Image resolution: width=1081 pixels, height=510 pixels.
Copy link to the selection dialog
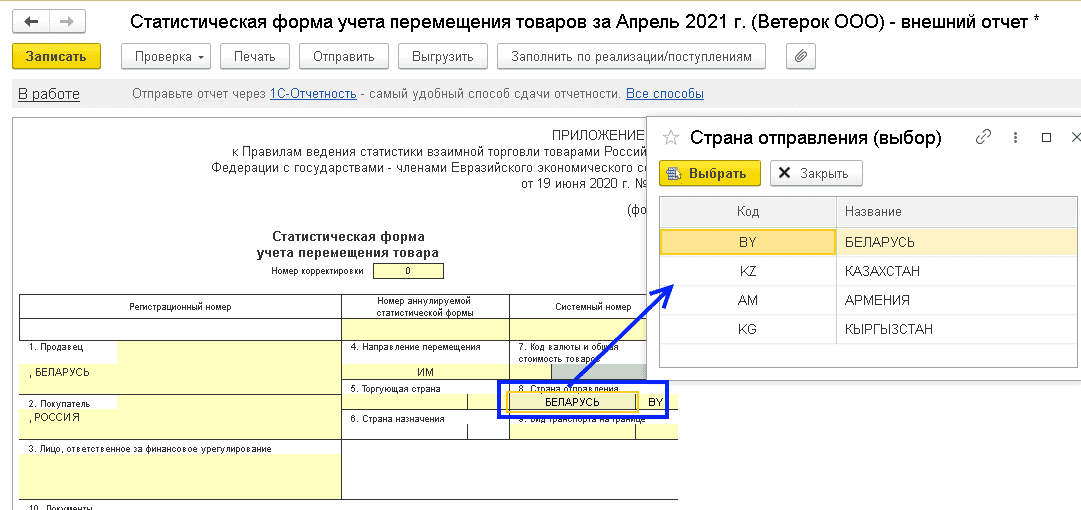[983, 137]
